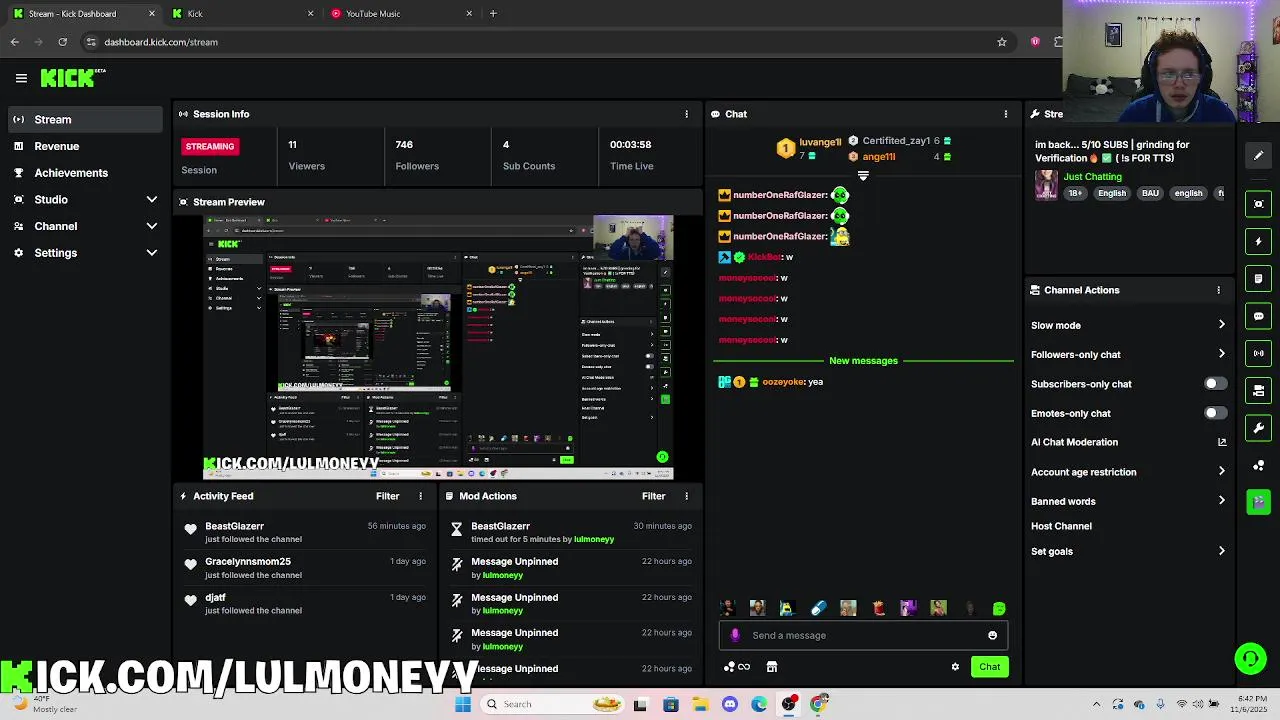The image size is (1280, 720).
Task: Click Gracelynnsmom25 in Activity Feed
Action: tap(248, 562)
